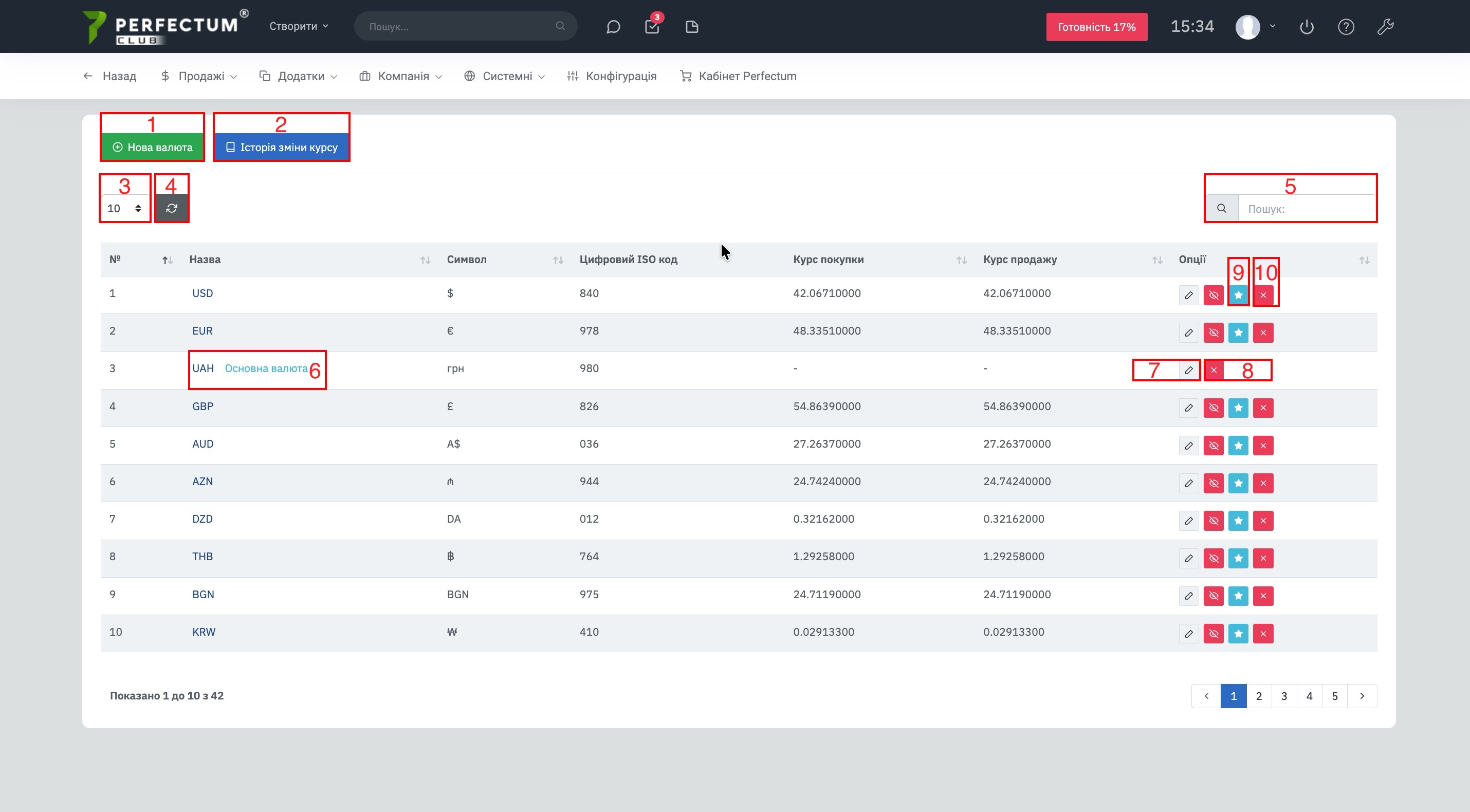Click the notes document icon in header
Viewport: 1470px width, 812px height.
pyautogui.click(x=692, y=27)
